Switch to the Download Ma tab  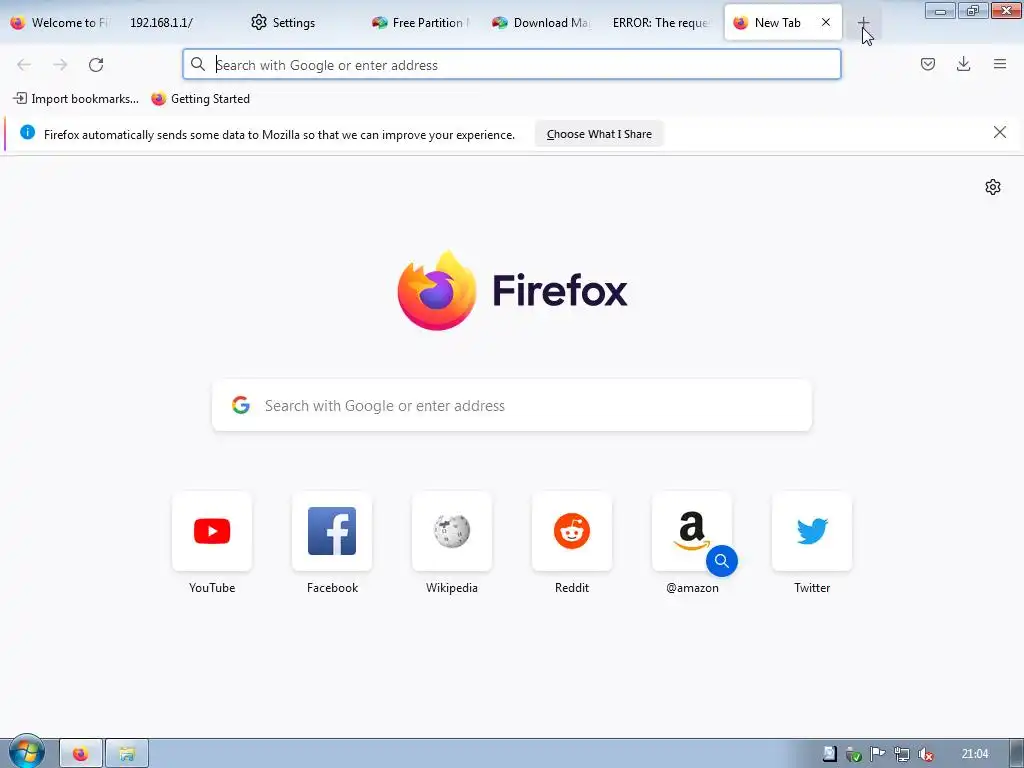tap(542, 23)
